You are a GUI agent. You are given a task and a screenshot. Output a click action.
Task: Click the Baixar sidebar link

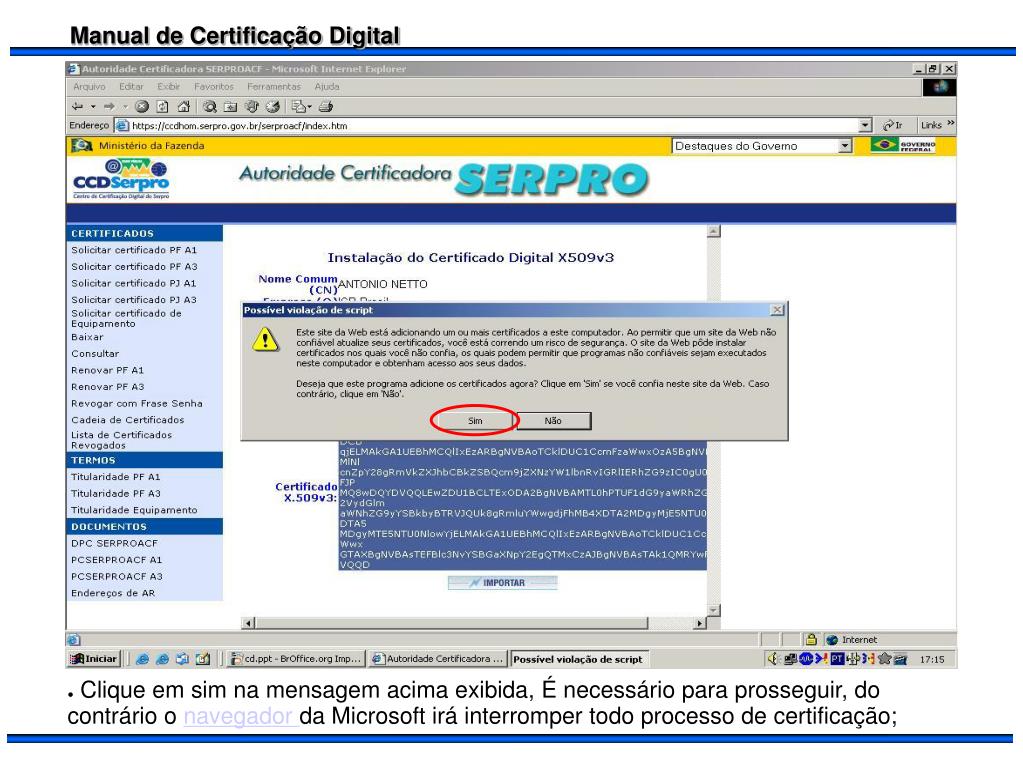coord(87,337)
